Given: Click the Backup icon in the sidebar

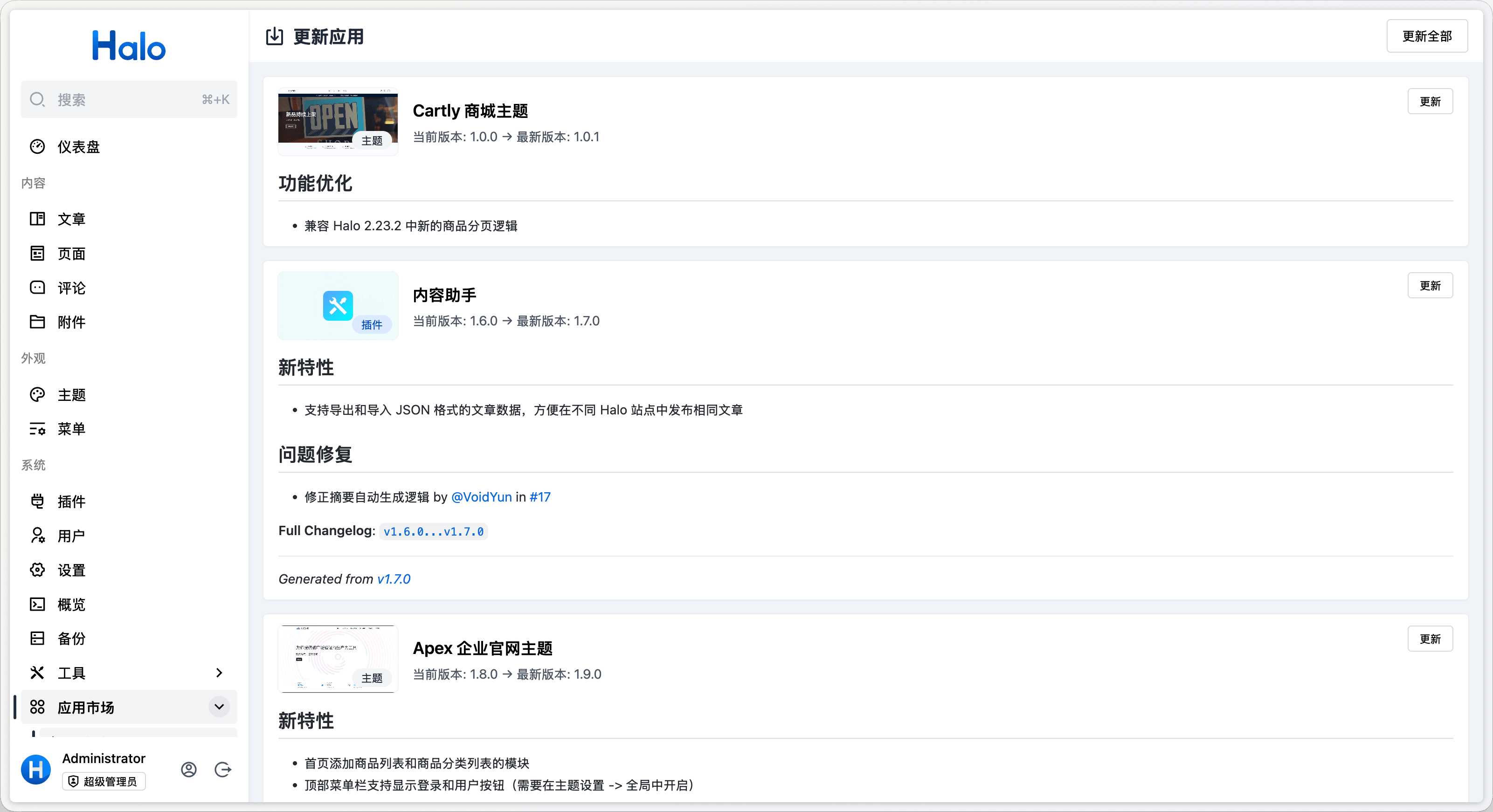Looking at the screenshot, I should click(37, 638).
